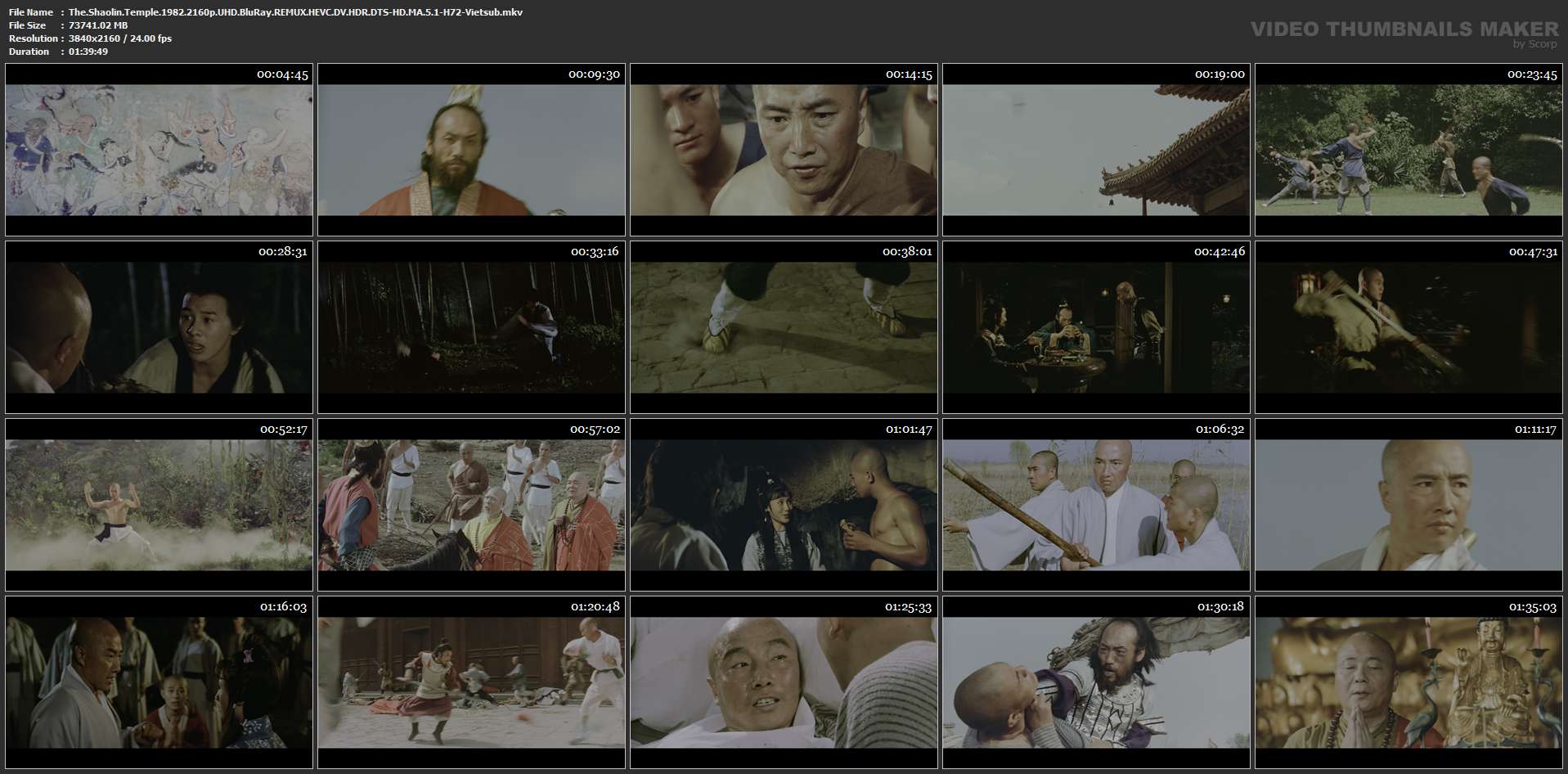Screen dimensions: 1568x774
Task: View the 01:01:47 video frame
Action: click(784, 505)
